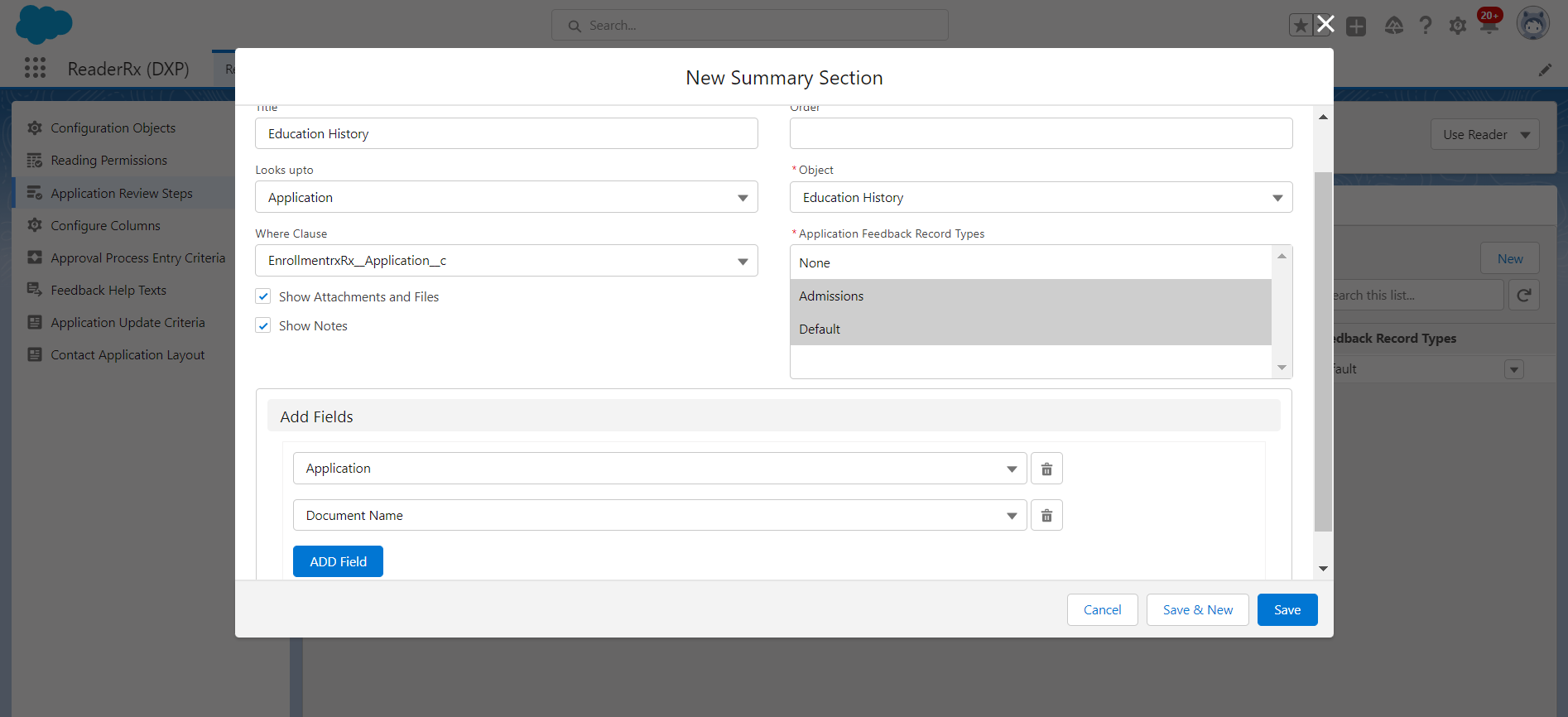
Task: Open the Setup gear menu
Action: (1457, 26)
